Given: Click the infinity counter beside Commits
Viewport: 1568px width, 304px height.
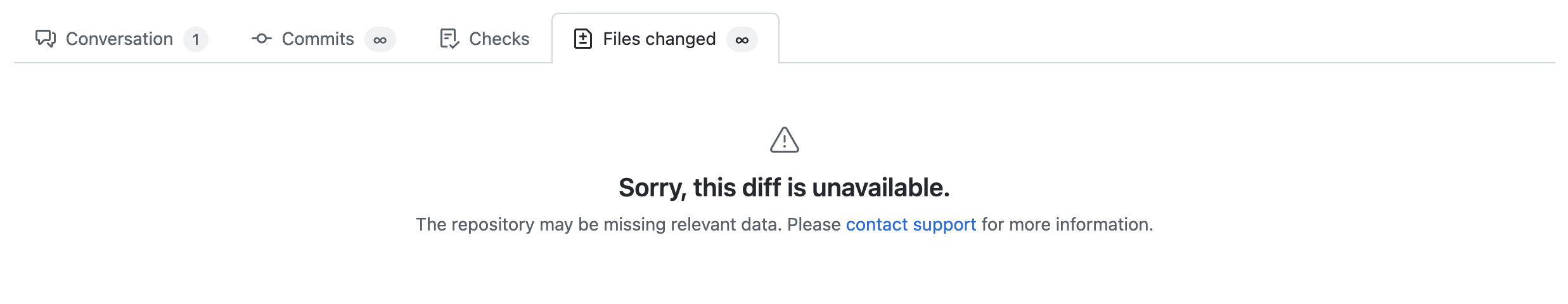Looking at the screenshot, I should (x=380, y=39).
